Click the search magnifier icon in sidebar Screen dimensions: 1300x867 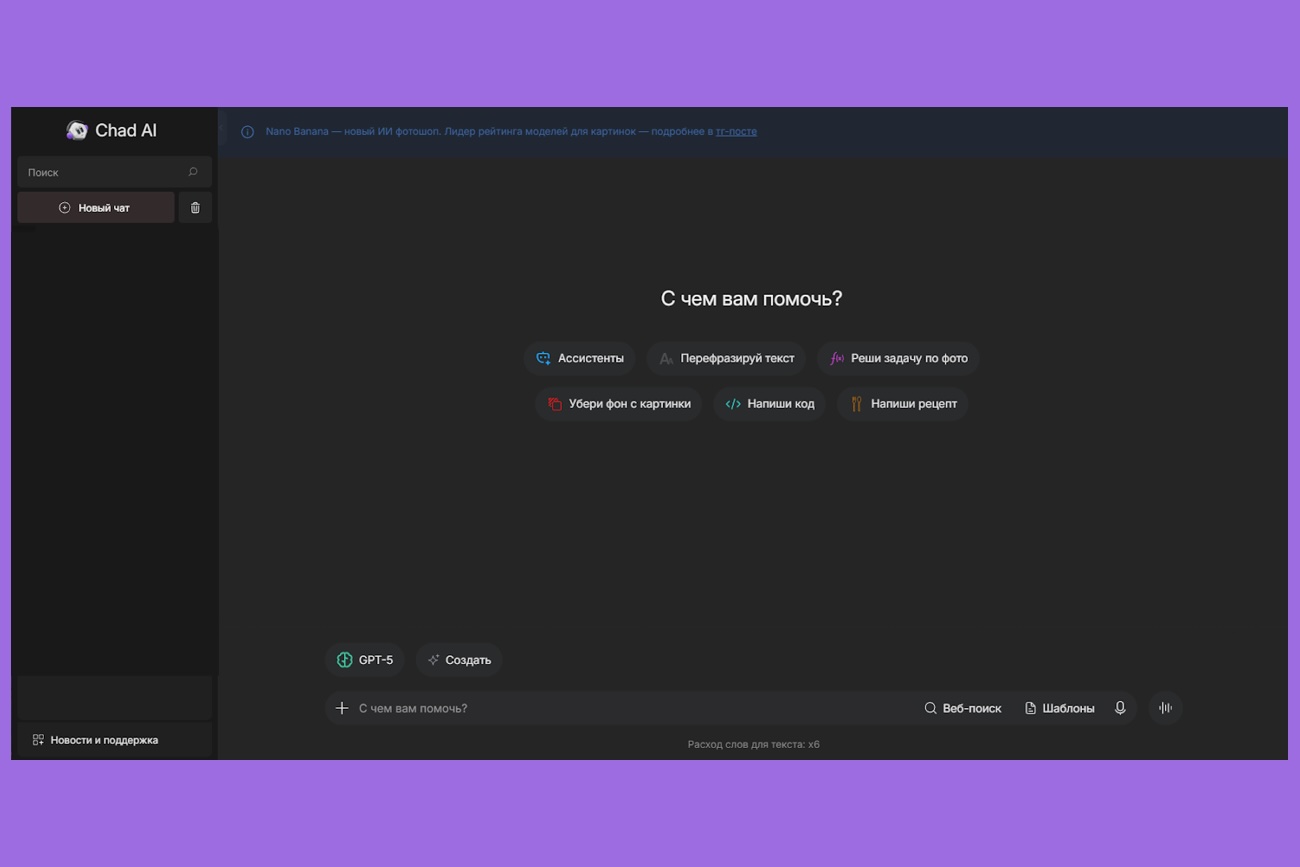pyautogui.click(x=193, y=172)
